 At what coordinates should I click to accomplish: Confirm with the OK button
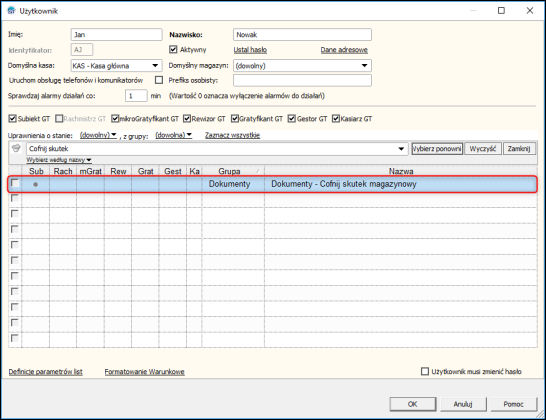tap(413, 404)
